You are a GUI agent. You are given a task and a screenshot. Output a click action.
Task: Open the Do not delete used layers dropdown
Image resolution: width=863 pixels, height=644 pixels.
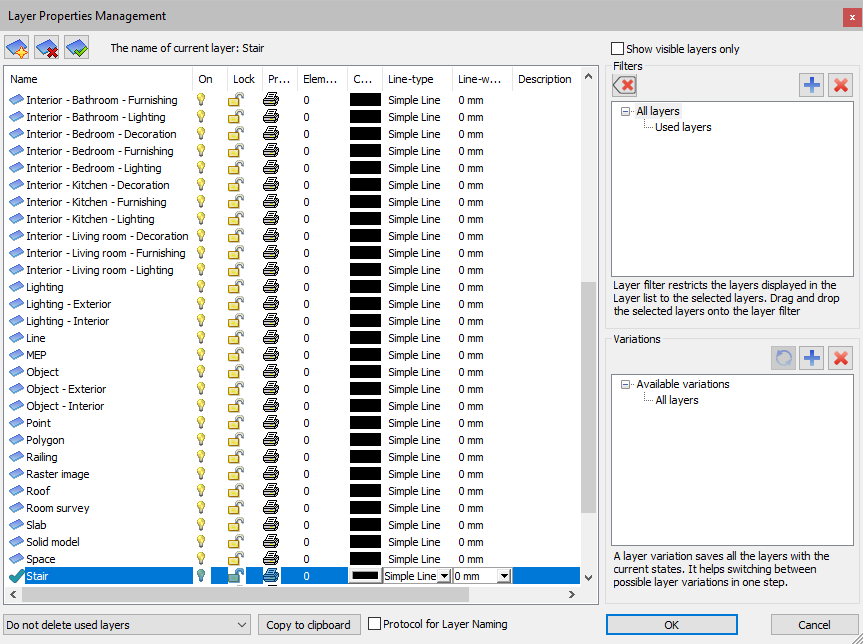[x=127, y=625]
